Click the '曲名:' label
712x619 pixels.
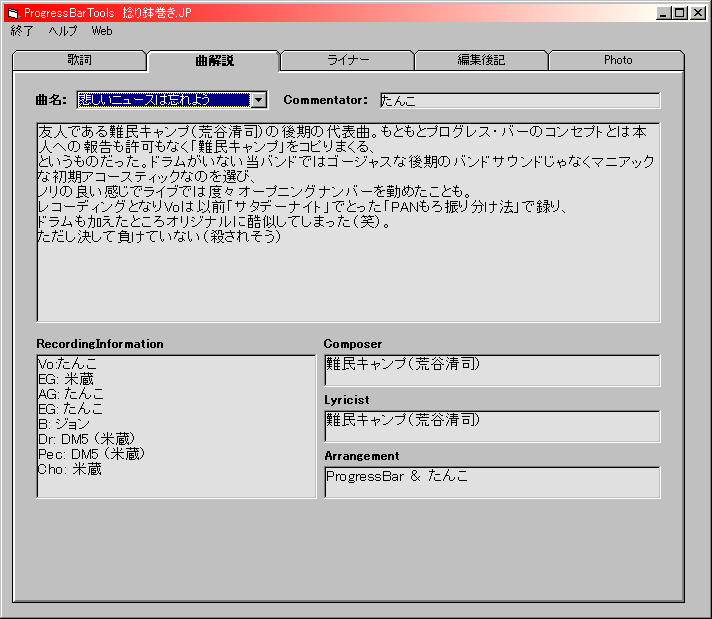(x=51, y=100)
